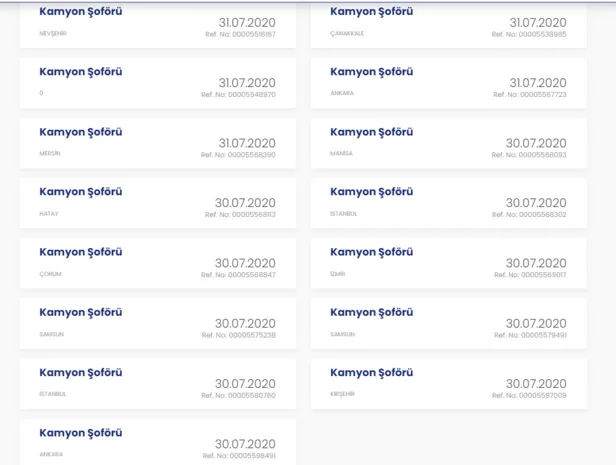View the Kırşehir Kamyon Şoförü listing
616x465 pixels.
click(x=371, y=372)
